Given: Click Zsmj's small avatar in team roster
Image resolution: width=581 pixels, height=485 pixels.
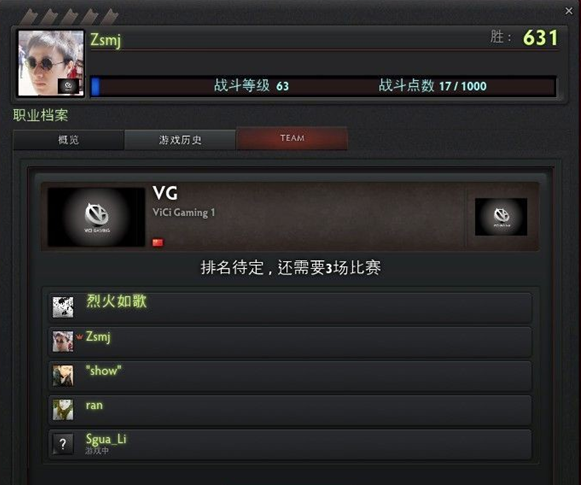Looking at the screenshot, I should 63,341.
